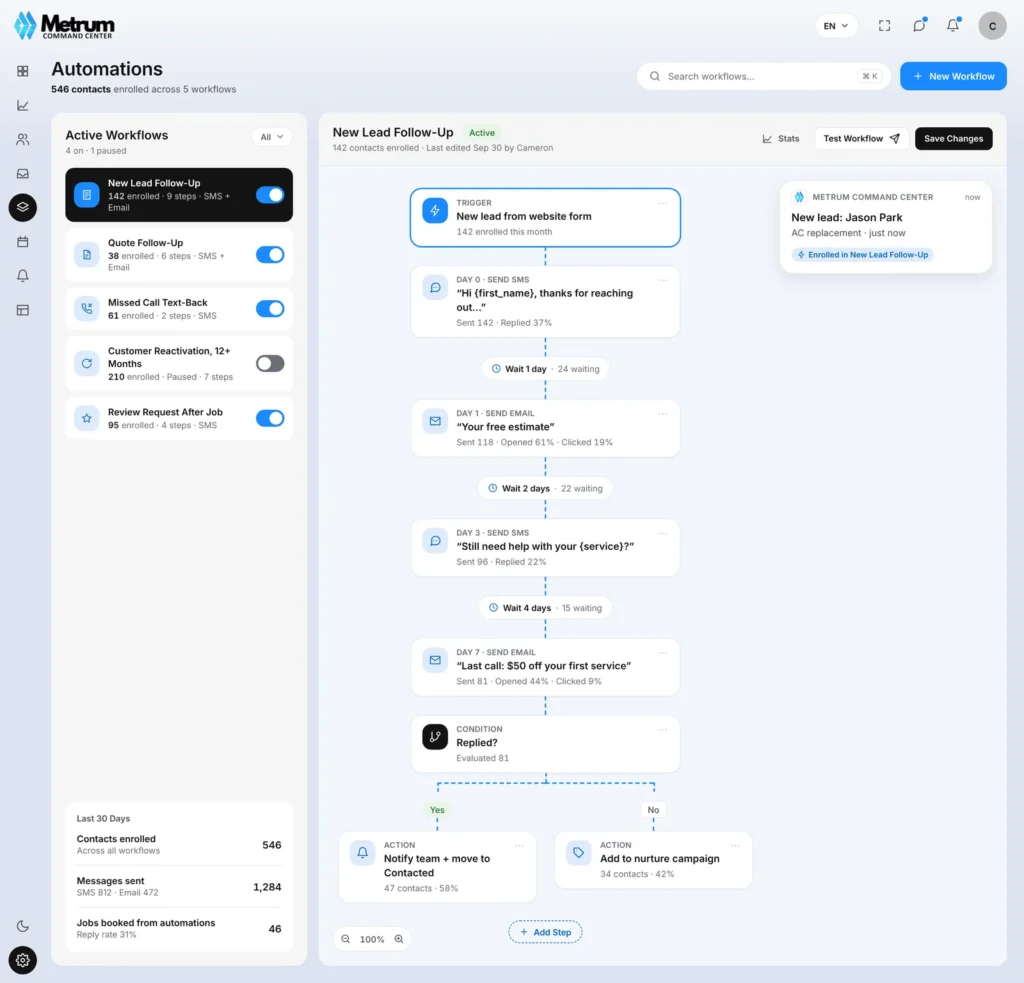Click Enrolled in New Lead Follow-Up tag

point(862,255)
